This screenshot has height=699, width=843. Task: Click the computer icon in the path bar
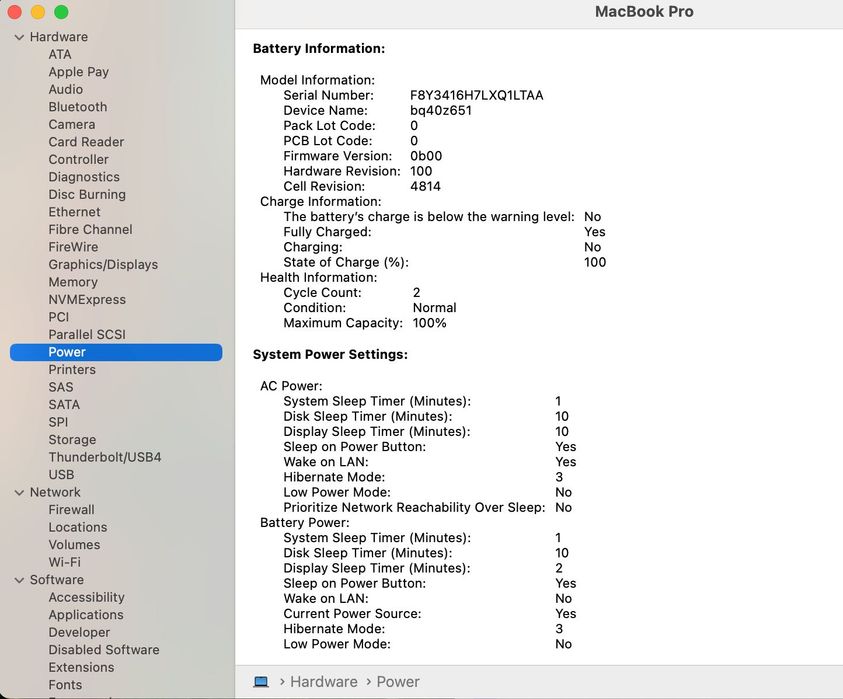click(x=261, y=682)
